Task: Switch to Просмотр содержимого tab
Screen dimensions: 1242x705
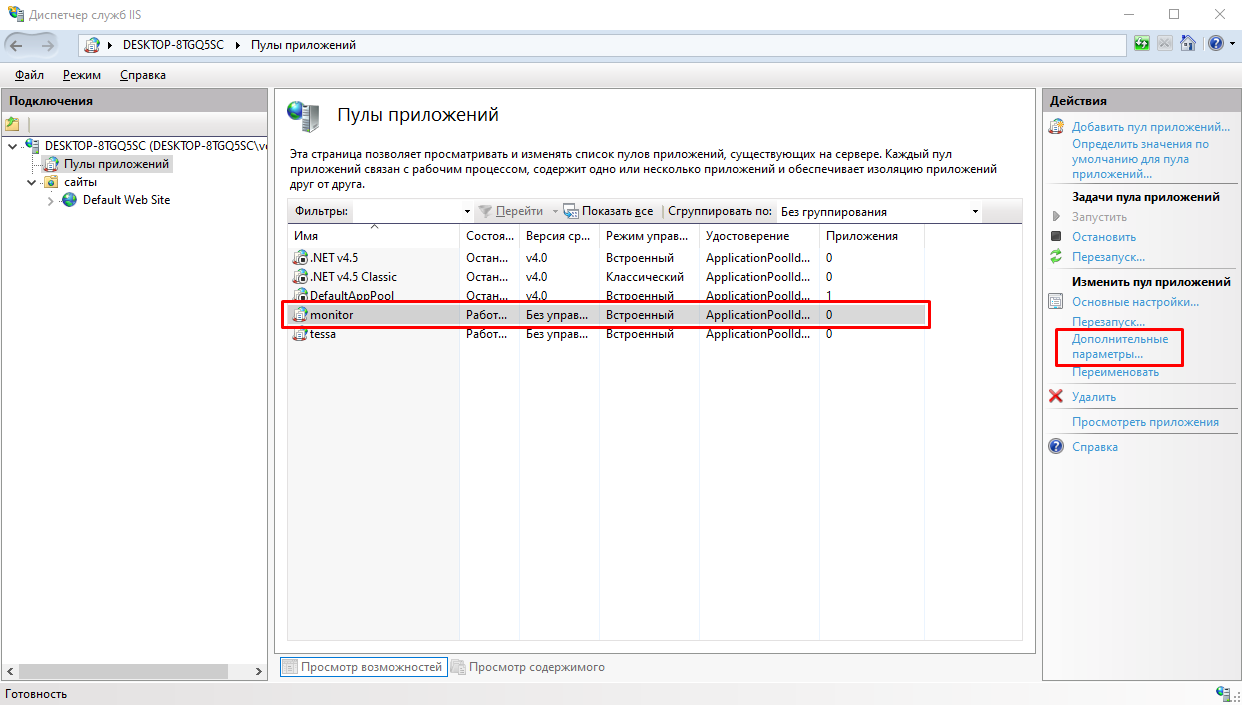Action: point(536,667)
